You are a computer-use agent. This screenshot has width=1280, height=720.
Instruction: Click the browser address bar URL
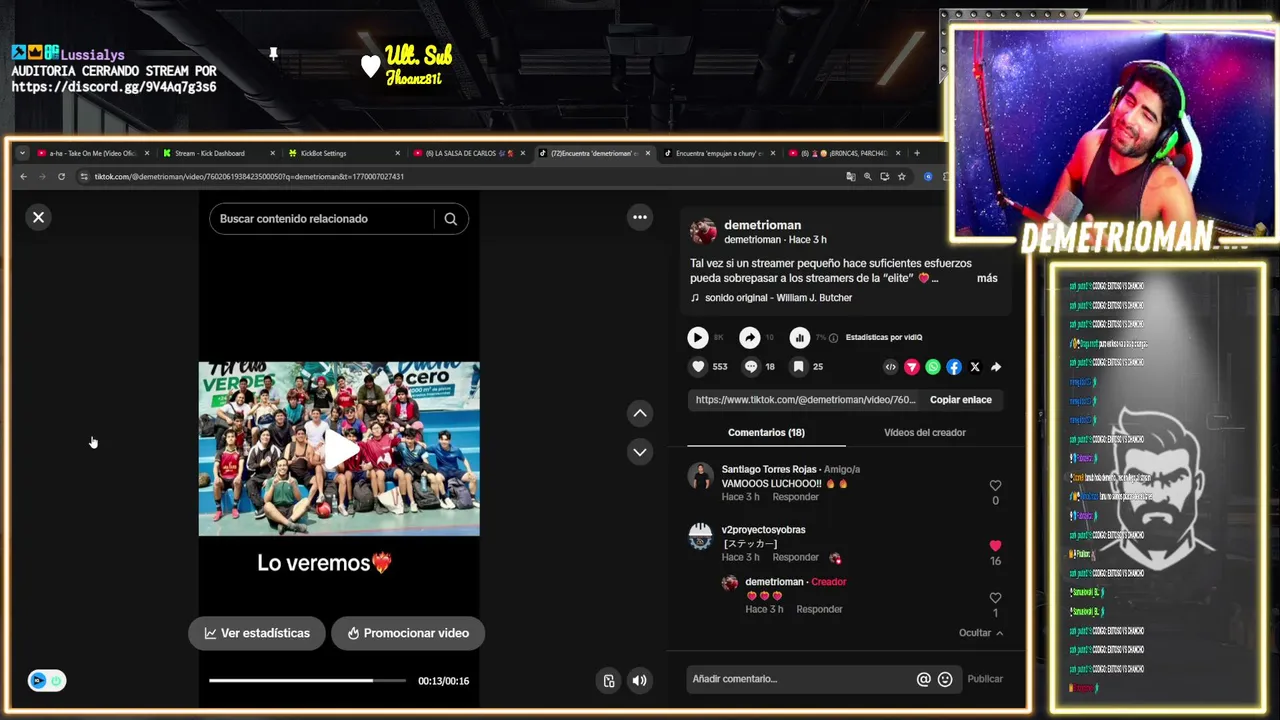pos(249,177)
